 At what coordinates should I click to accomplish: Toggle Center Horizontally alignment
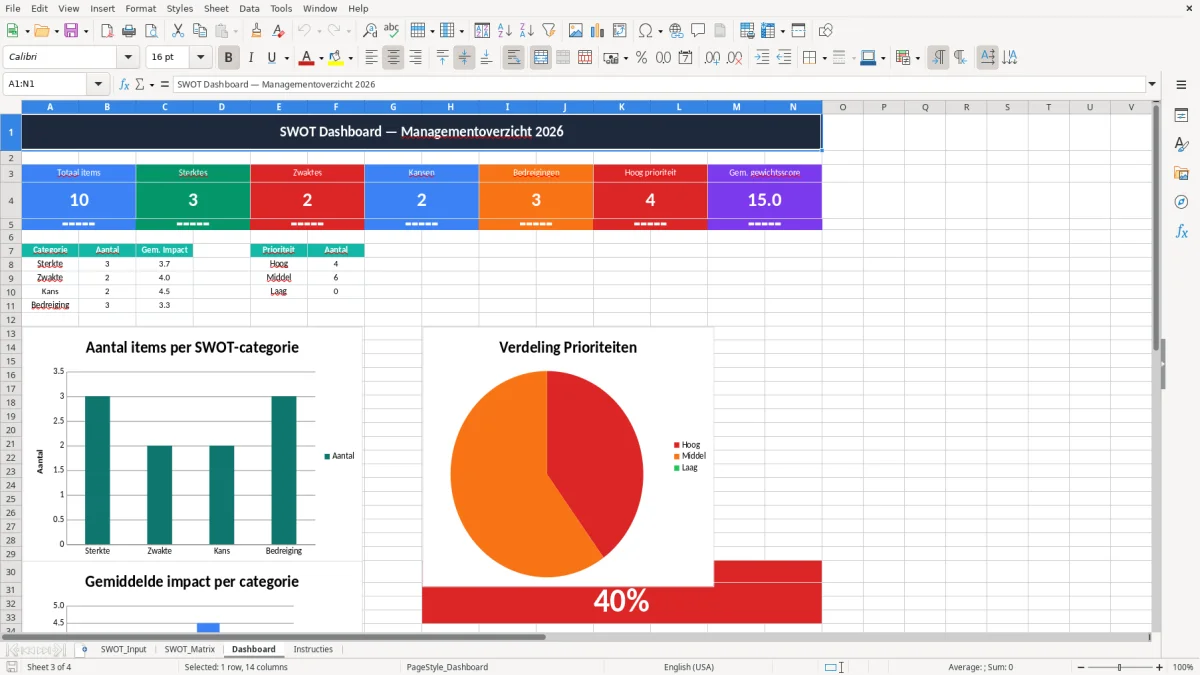[x=393, y=58]
